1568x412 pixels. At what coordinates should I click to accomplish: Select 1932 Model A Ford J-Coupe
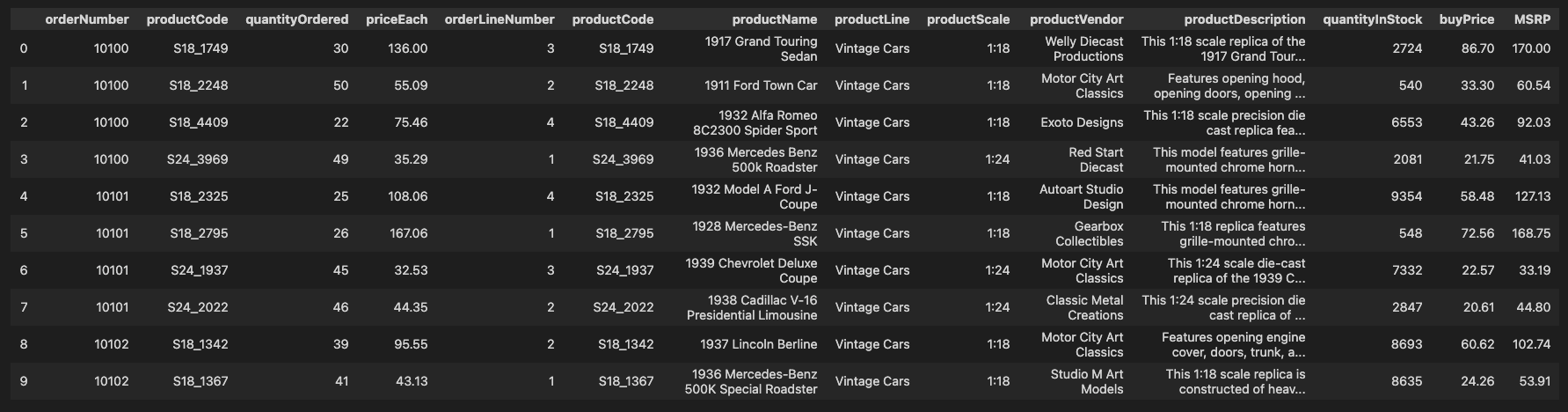[755, 196]
